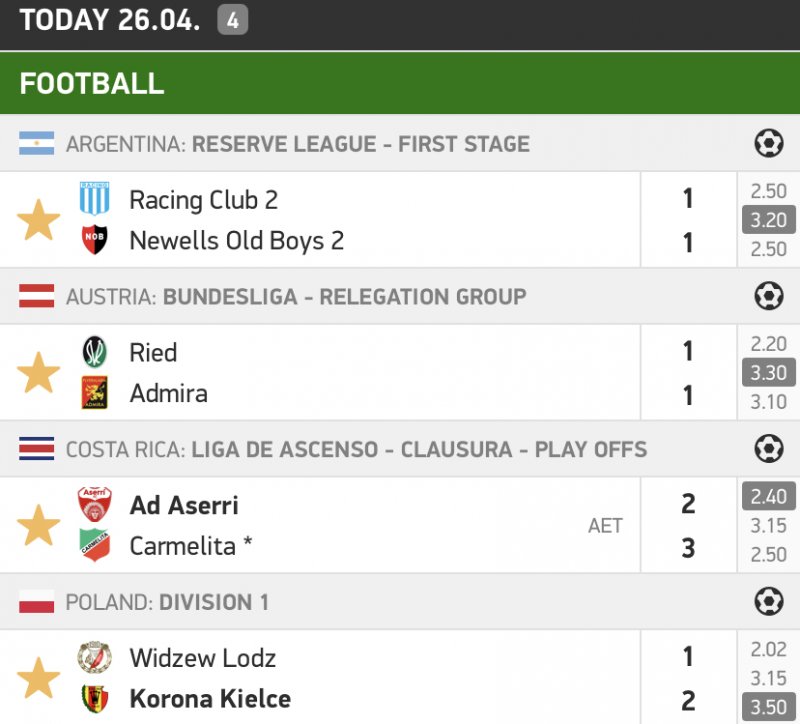Collapse the Argentina Reserve League header
This screenshot has width=800, height=724.
coord(298,144)
